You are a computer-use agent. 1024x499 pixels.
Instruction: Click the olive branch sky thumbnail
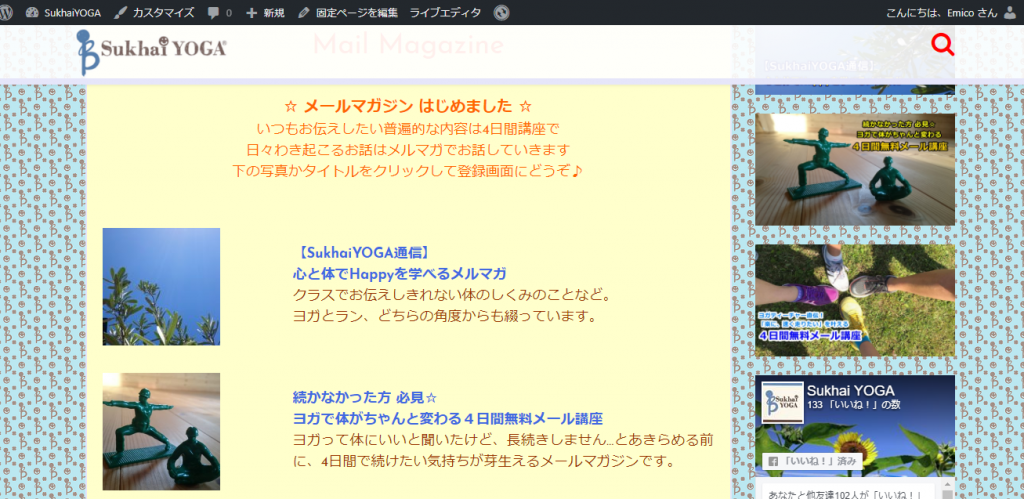coord(161,286)
